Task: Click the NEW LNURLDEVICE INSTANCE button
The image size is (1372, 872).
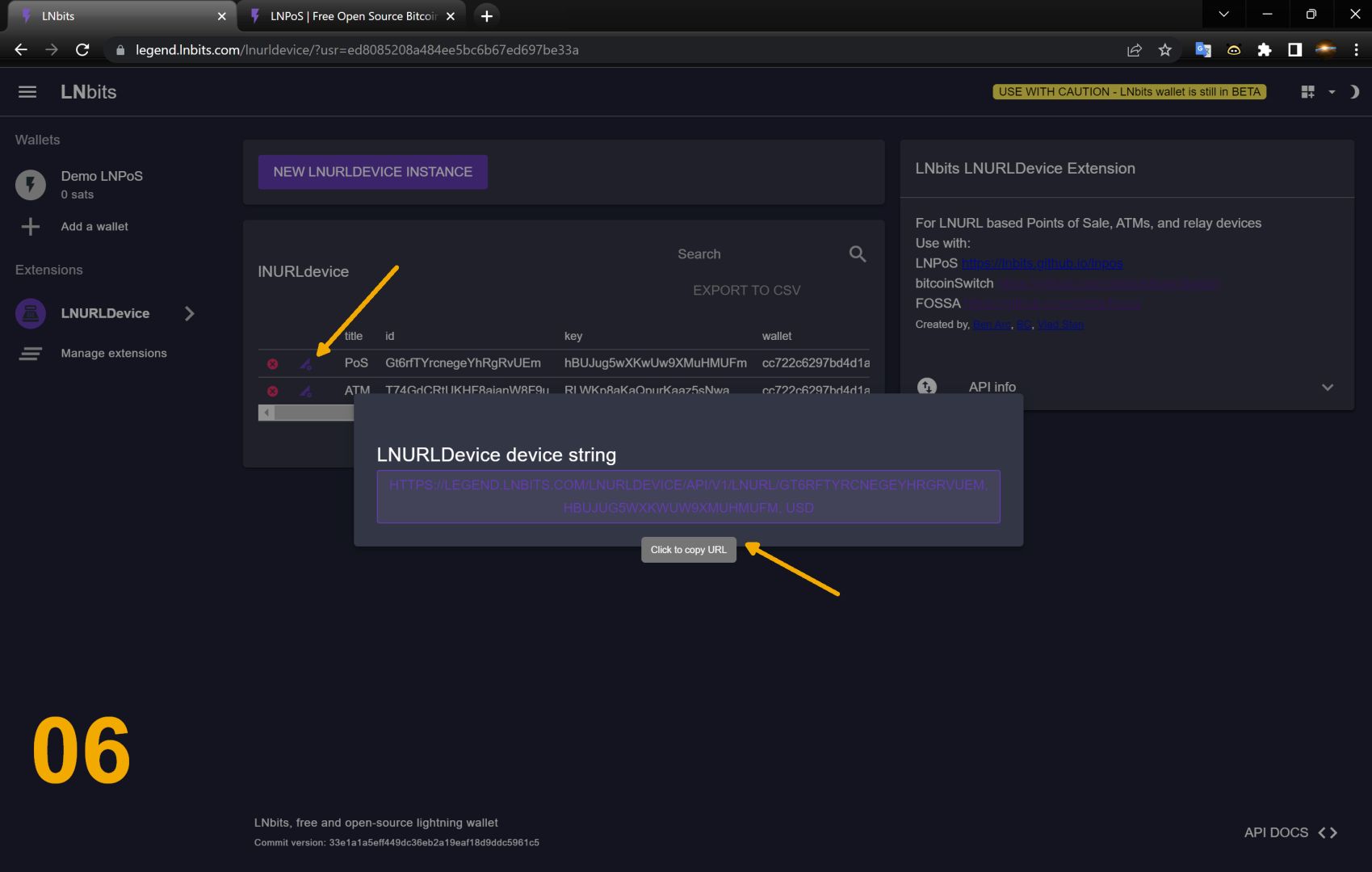Action: click(x=372, y=172)
